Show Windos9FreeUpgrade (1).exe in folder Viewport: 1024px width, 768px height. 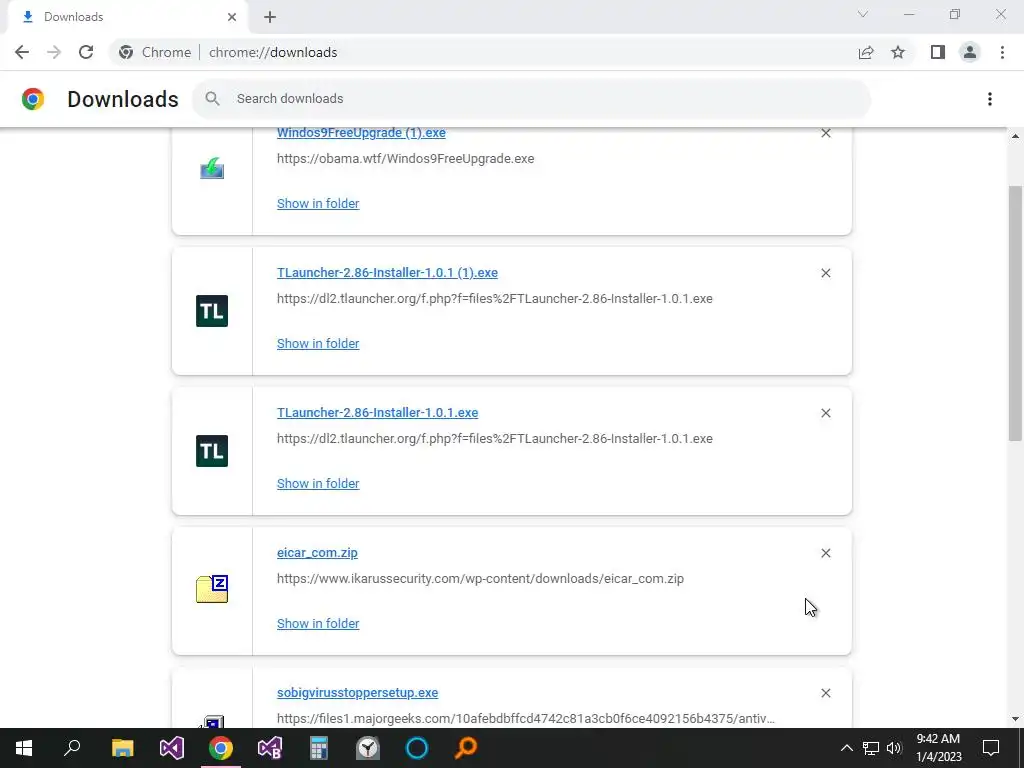coord(318,204)
